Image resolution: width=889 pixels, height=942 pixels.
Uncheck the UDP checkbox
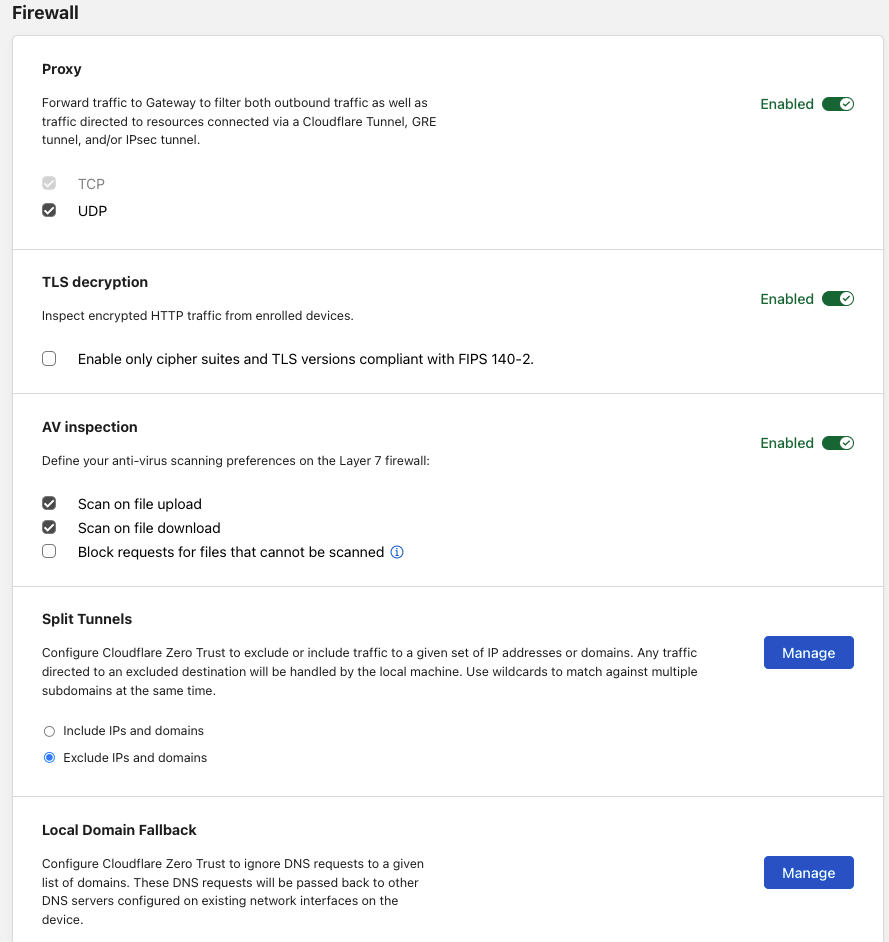(49, 210)
